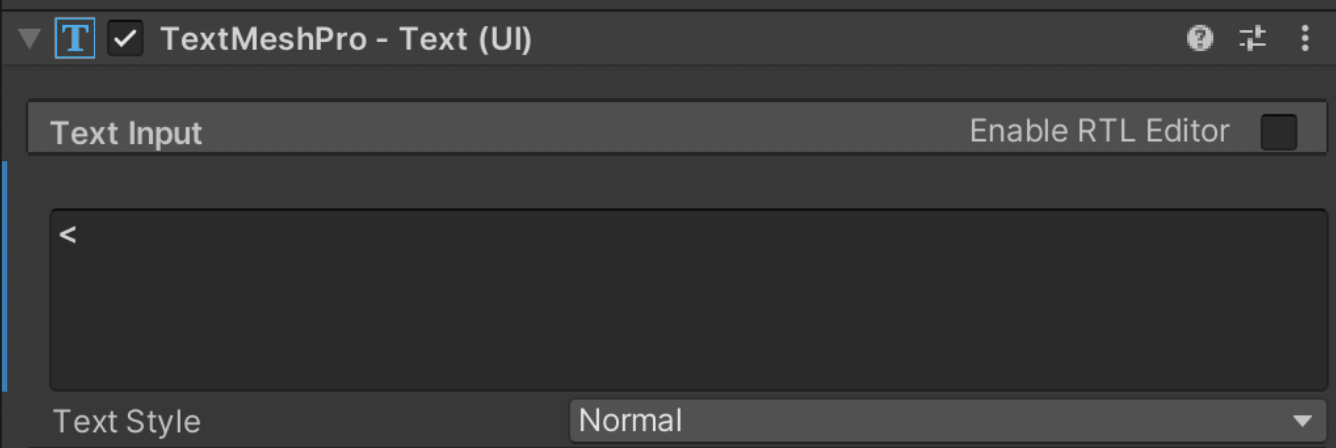Enable the RTL Editor checkbox
The image size is (1336, 448).
coord(1278,132)
